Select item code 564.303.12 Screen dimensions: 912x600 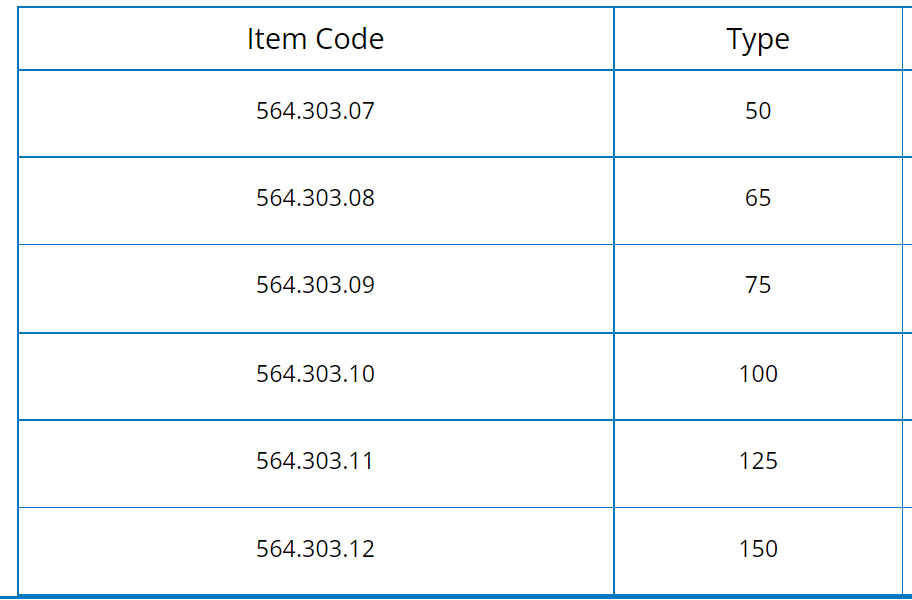point(315,549)
